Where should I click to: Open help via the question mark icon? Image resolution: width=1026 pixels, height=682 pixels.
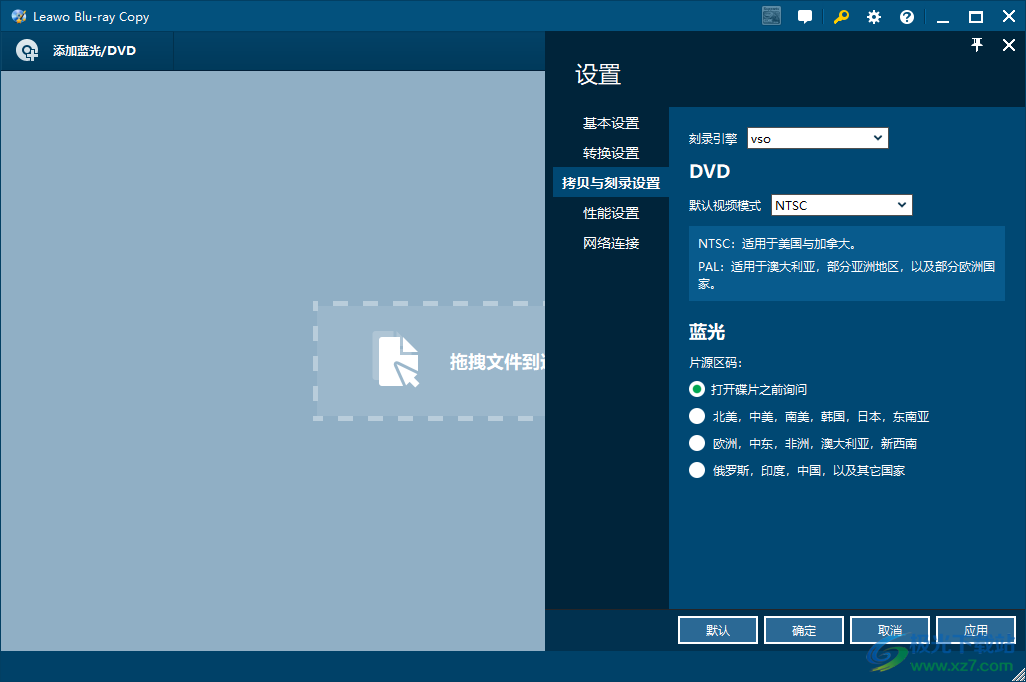(x=906, y=17)
